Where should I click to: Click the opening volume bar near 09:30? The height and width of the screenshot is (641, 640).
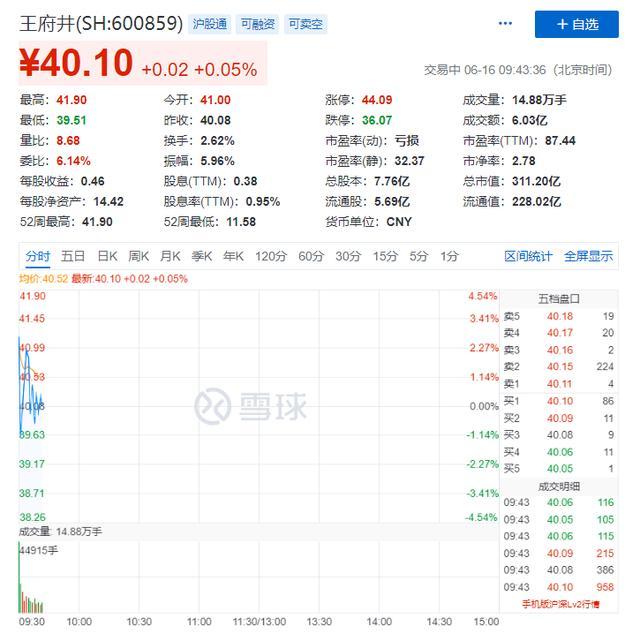tap(19, 577)
